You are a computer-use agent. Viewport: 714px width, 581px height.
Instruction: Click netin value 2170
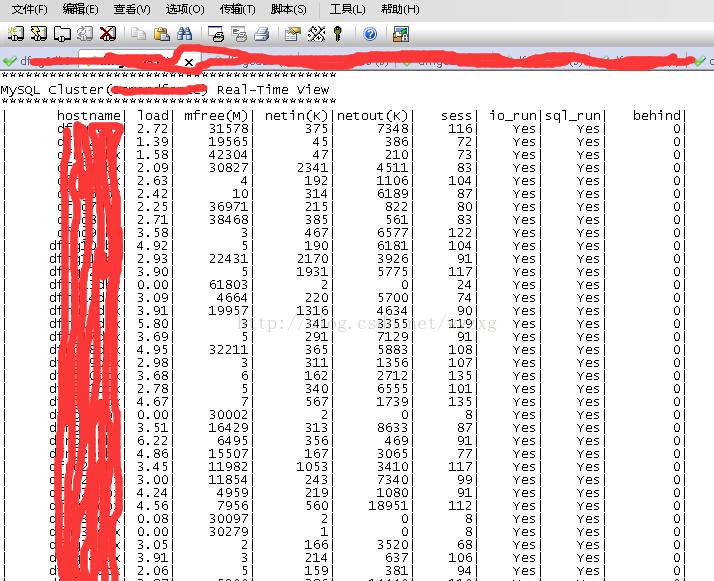pyautogui.click(x=313, y=259)
